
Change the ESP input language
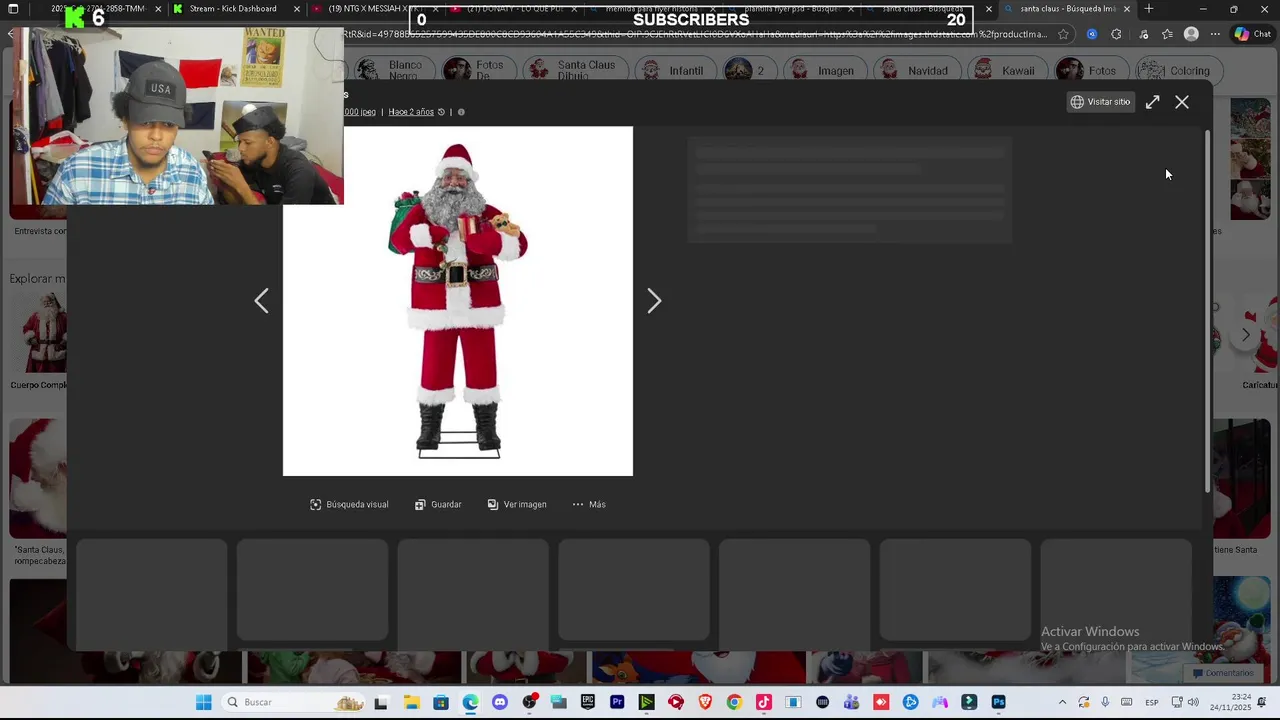click(x=1152, y=702)
